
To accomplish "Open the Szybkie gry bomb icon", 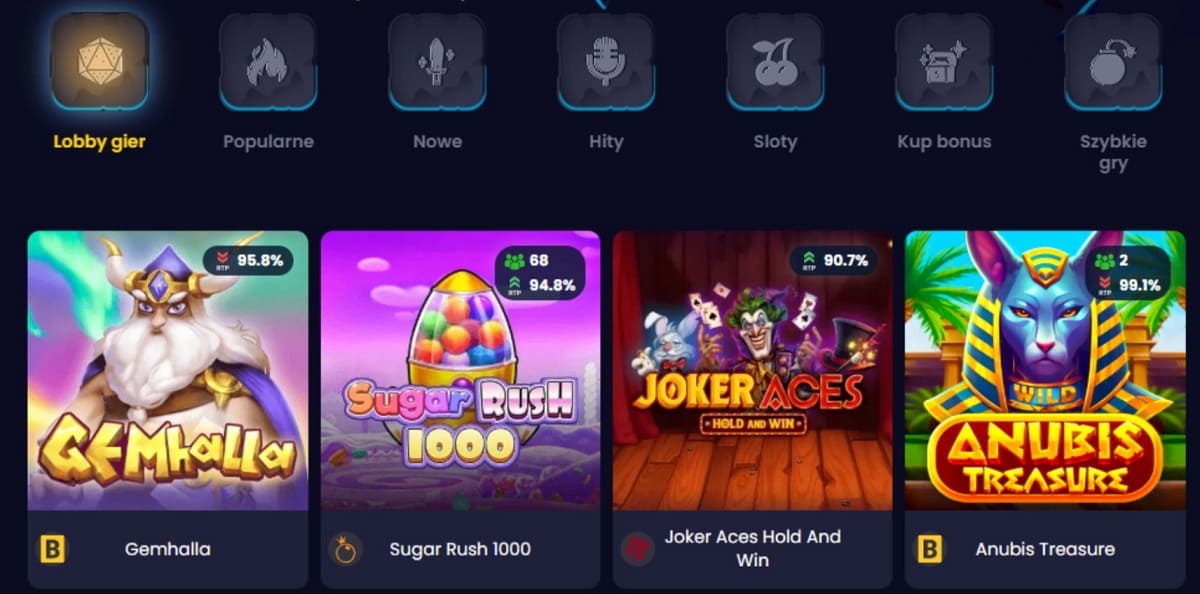I will point(1113,60).
